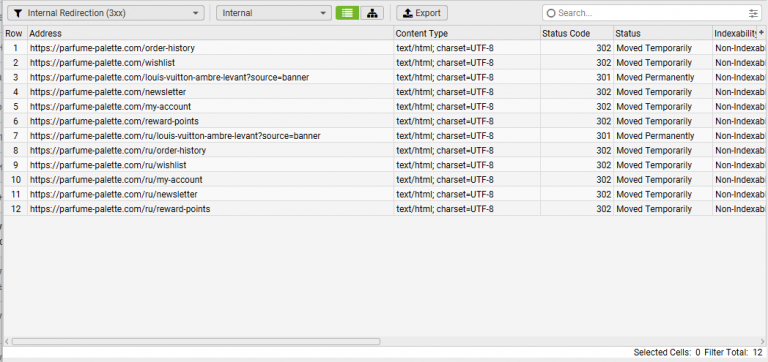Image resolution: width=768 pixels, height=362 pixels.
Task: Sort by the Row column header
Action: (14, 33)
